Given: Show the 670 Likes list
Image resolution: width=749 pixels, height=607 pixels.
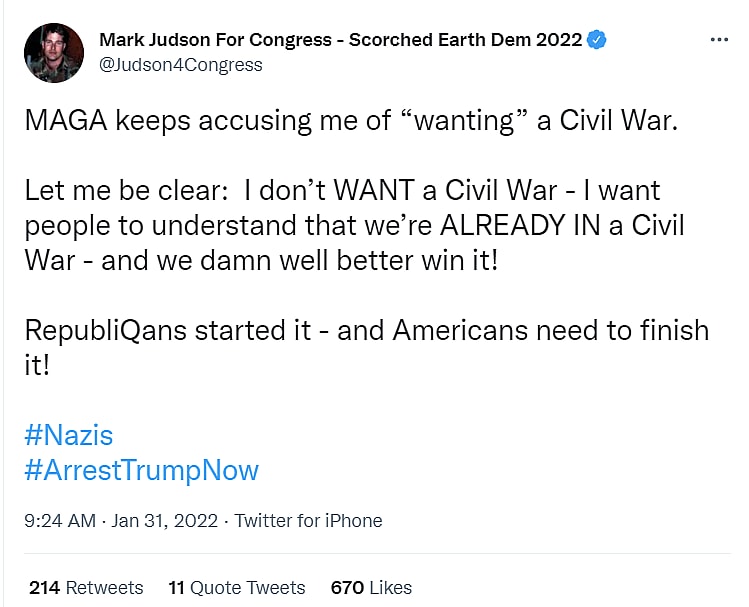Looking at the screenshot, I should click(x=371, y=587).
